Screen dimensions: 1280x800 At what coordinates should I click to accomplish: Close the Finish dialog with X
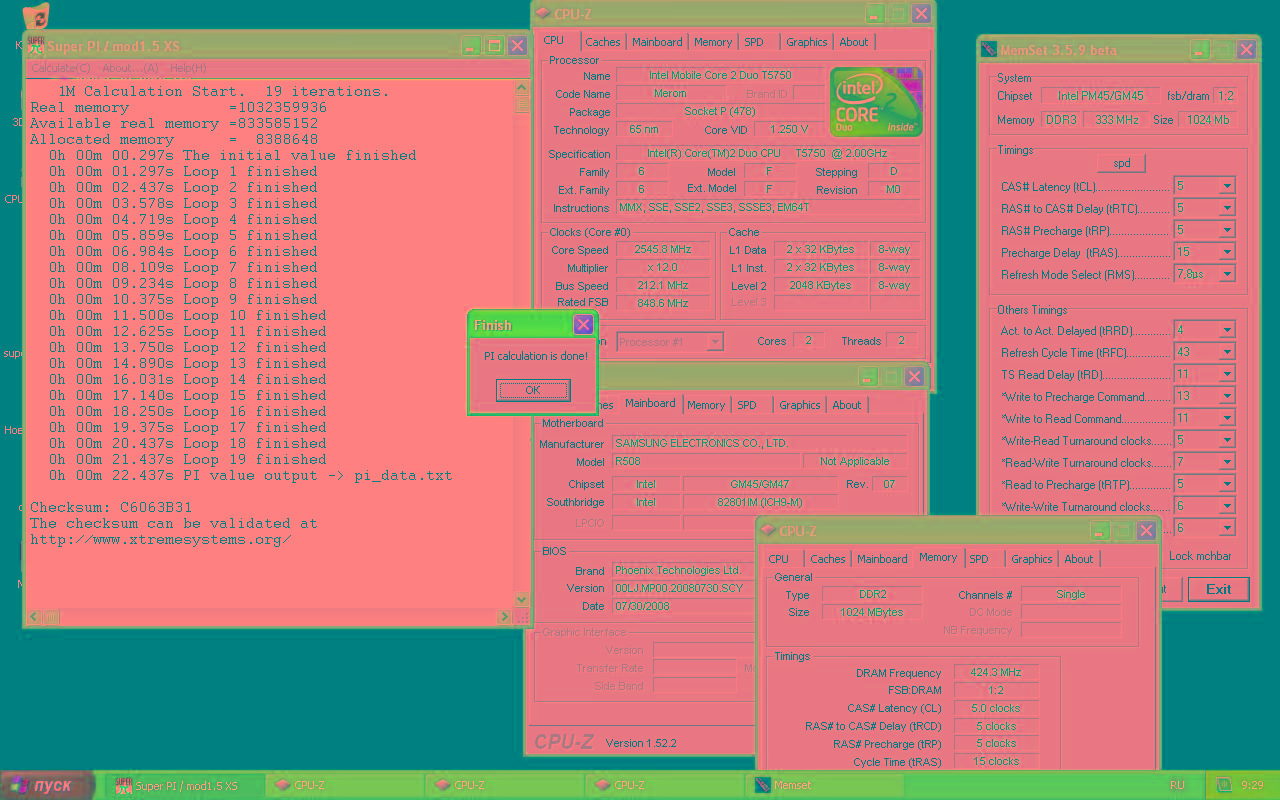pyautogui.click(x=583, y=325)
